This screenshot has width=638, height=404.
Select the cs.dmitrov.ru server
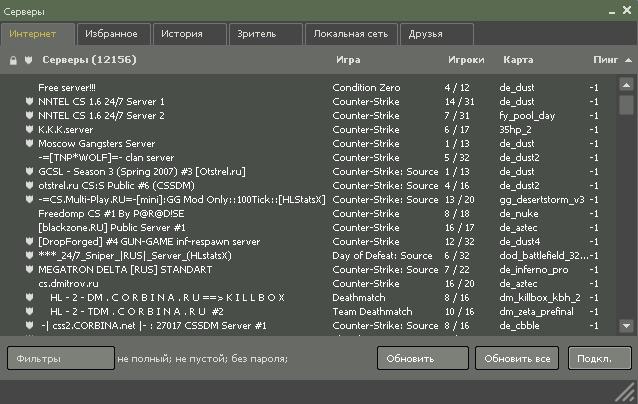pos(309,284)
